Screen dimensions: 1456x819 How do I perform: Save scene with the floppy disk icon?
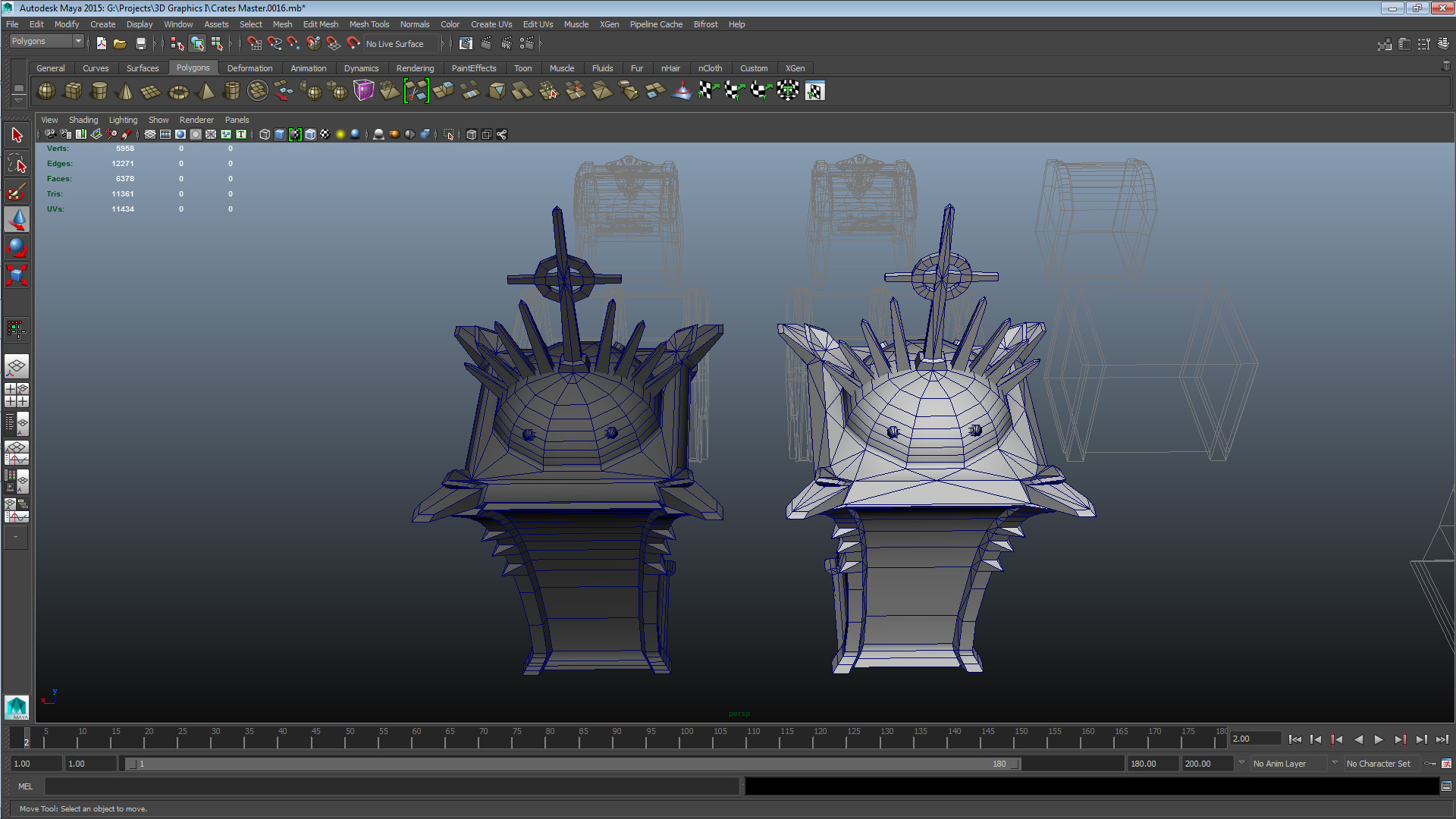click(x=140, y=44)
